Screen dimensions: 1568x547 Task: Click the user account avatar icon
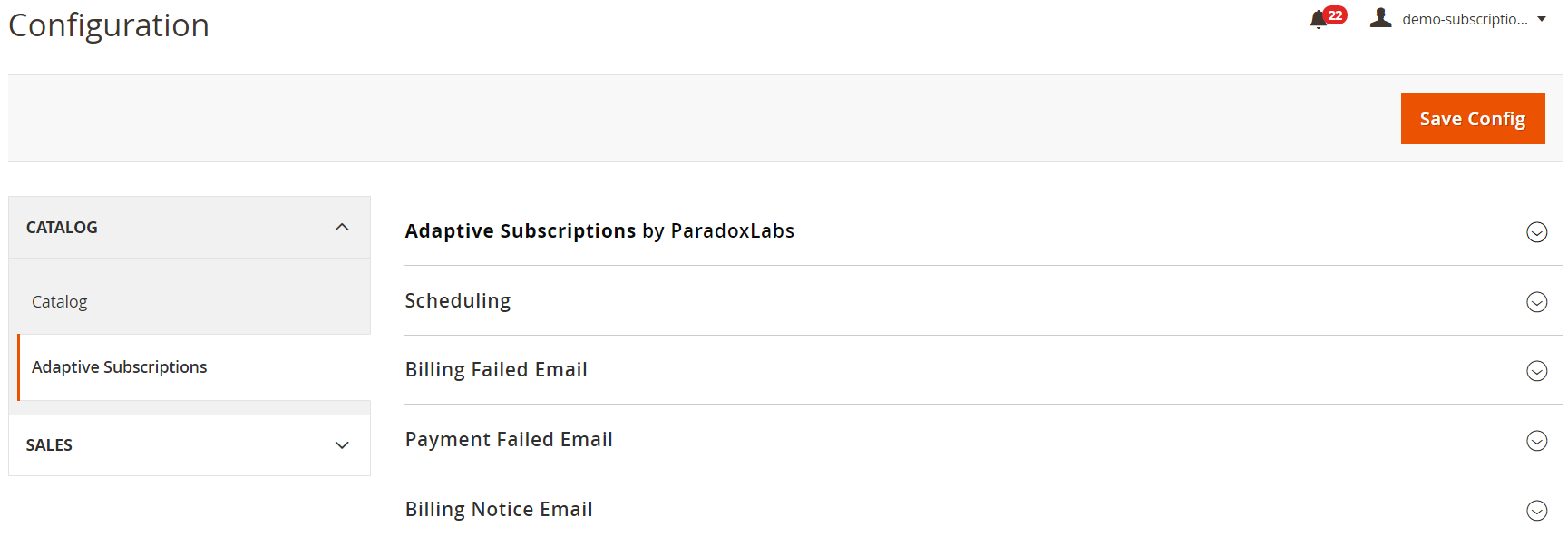tap(1380, 18)
